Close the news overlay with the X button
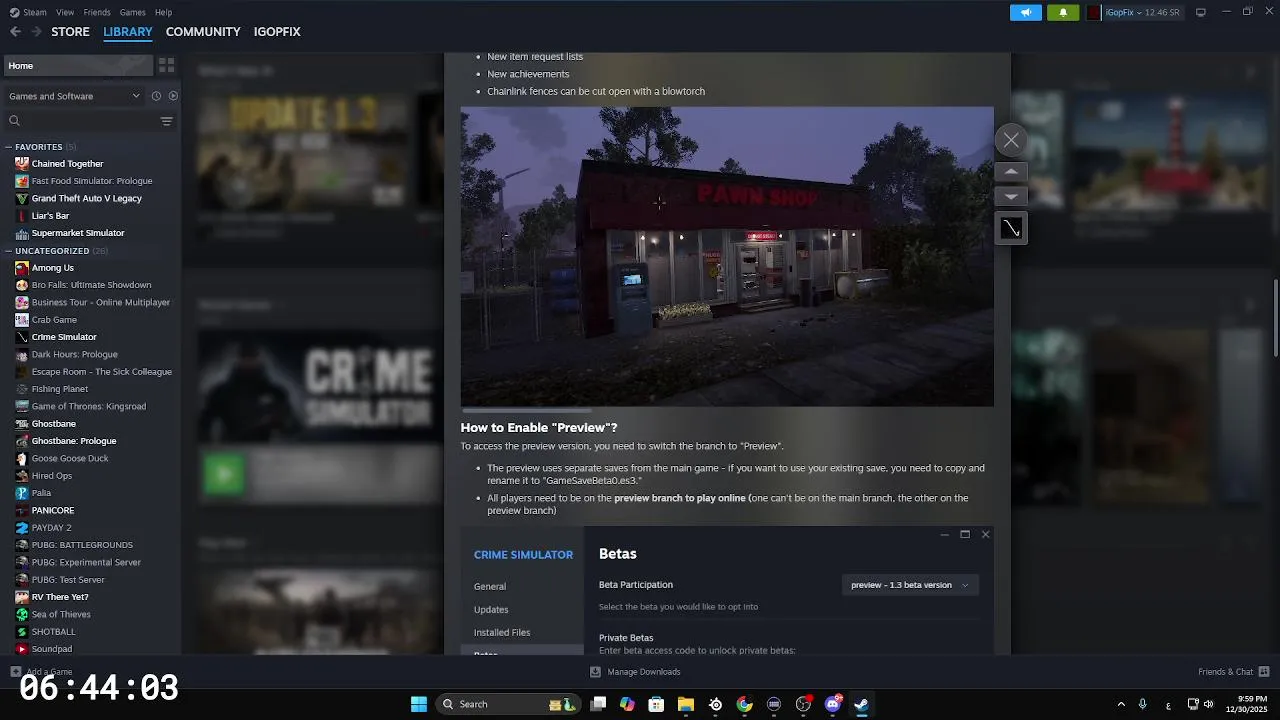The image size is (1280, 720). (1011, 140)
